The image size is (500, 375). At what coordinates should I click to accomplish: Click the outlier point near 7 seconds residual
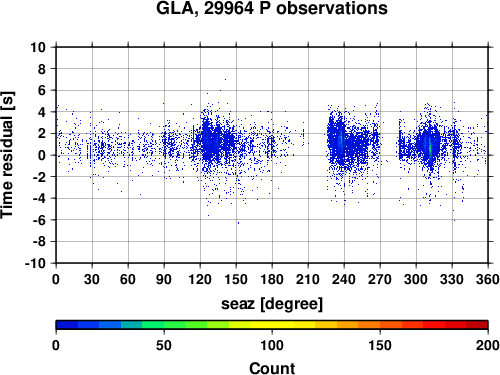coord(225,79)
